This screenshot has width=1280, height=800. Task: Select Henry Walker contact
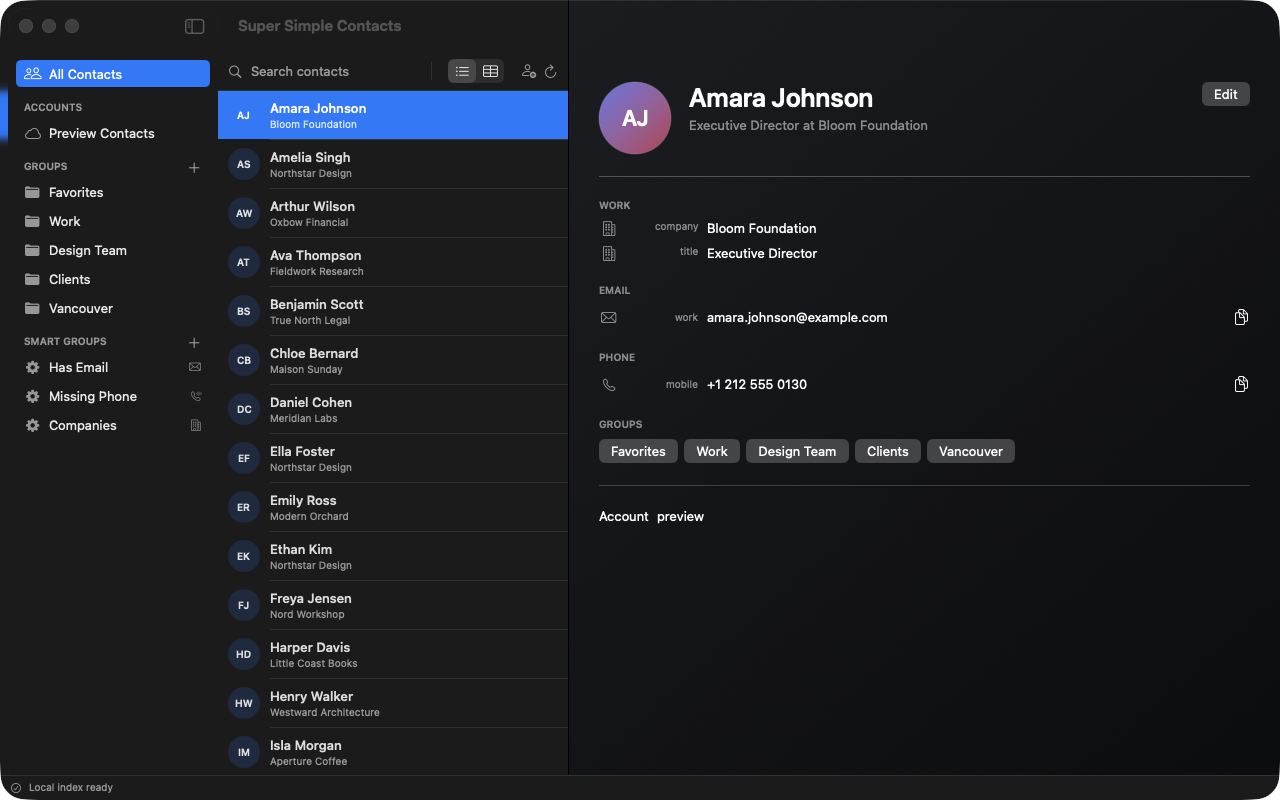tap(393, 703)
